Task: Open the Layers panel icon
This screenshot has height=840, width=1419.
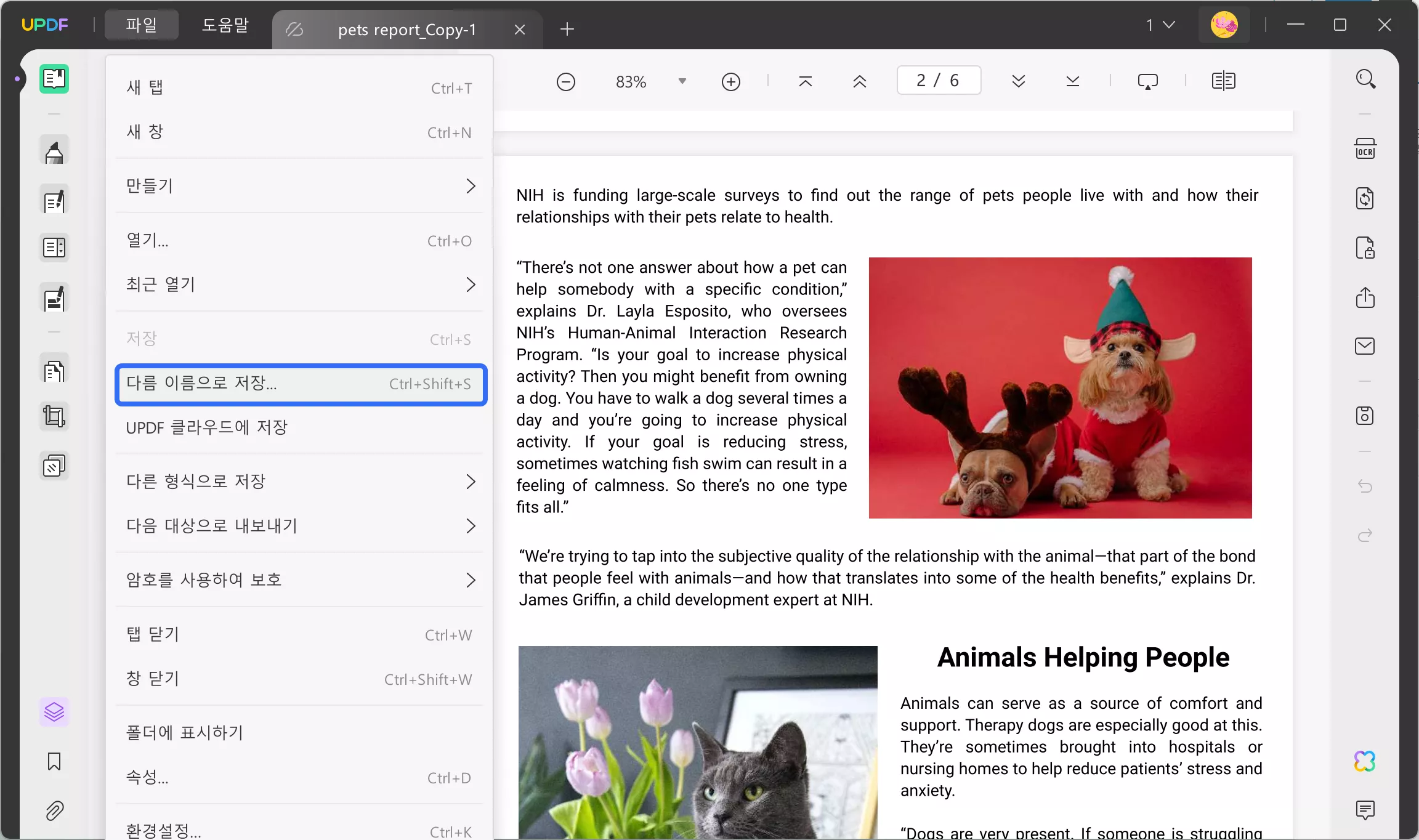Action: coord(54,712)
